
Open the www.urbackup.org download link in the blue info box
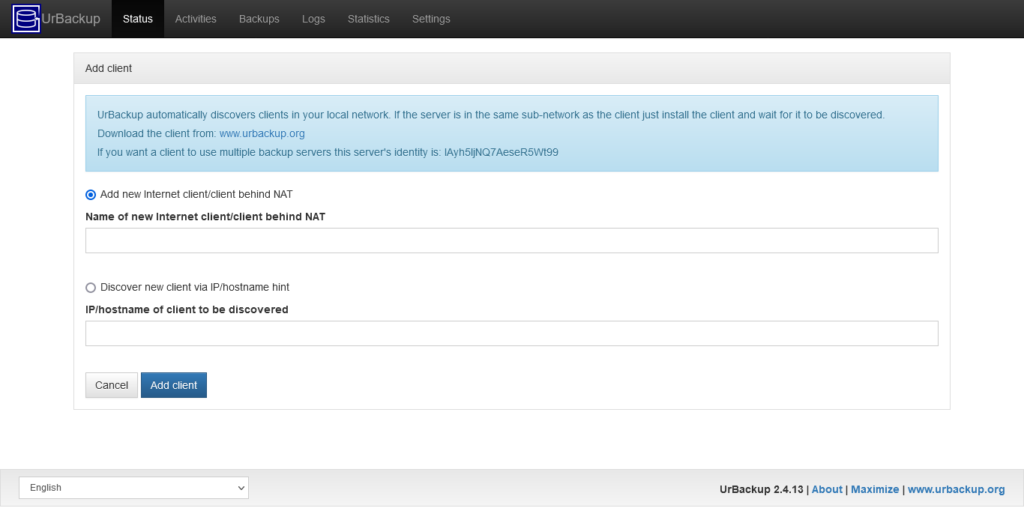[262, 133]
